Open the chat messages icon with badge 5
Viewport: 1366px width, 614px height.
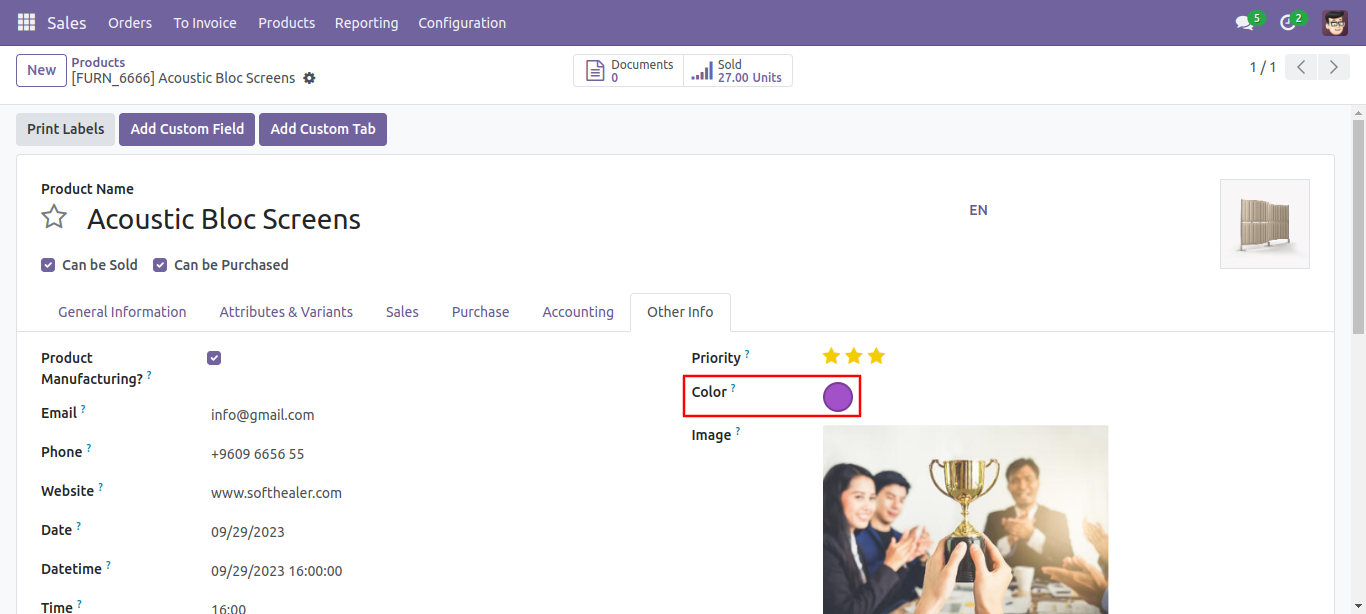point(1244,22)
